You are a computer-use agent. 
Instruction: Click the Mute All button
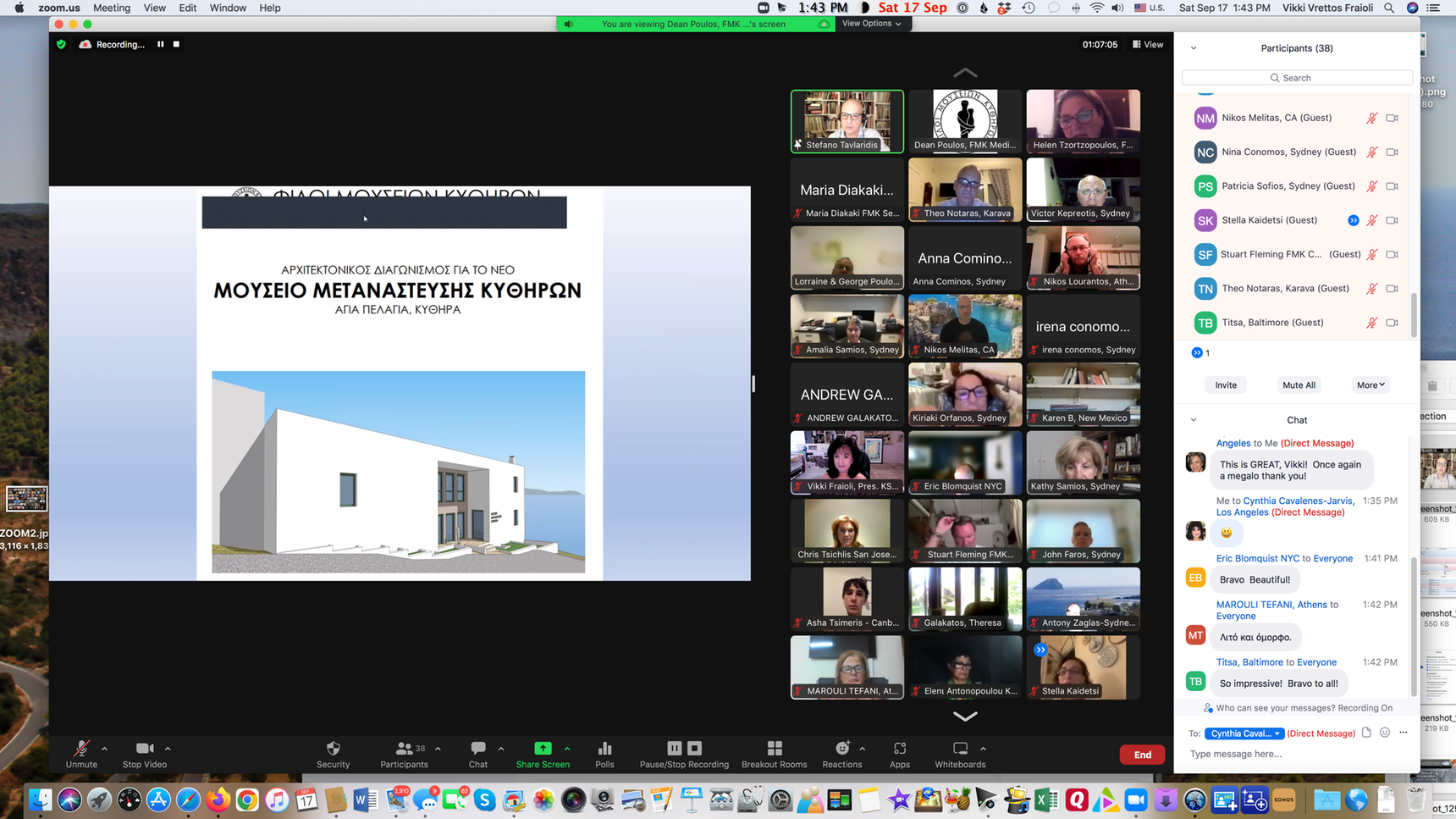pos(1299,385)
